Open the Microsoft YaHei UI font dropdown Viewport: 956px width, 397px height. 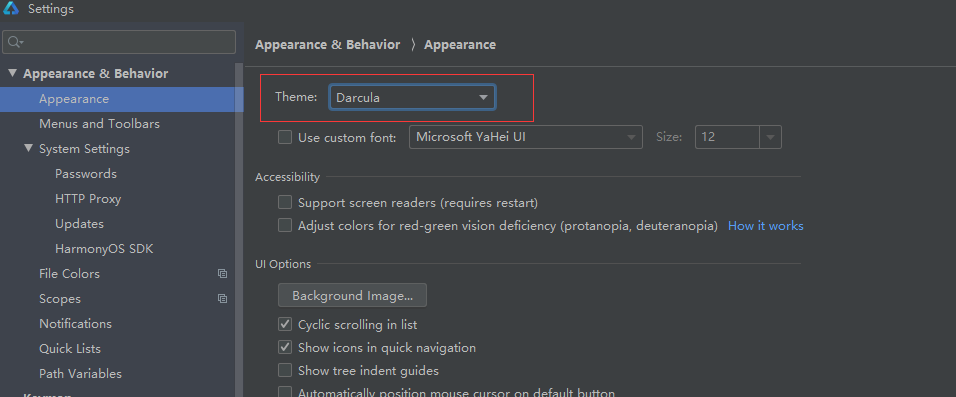tap(526, 137)
